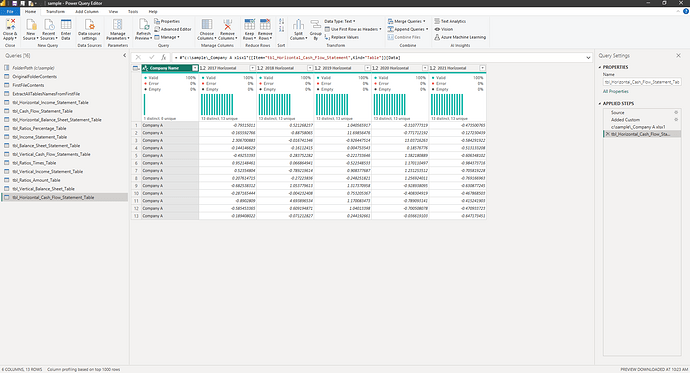Viewport: 690px width, 373px height.
Task: Click the Text Analytics AI insight
Action: (450, 21)
